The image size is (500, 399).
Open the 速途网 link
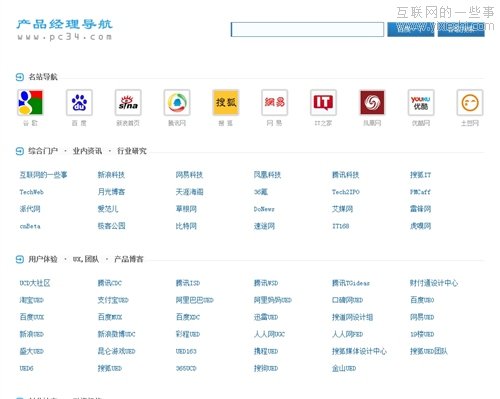pos(264,226)
